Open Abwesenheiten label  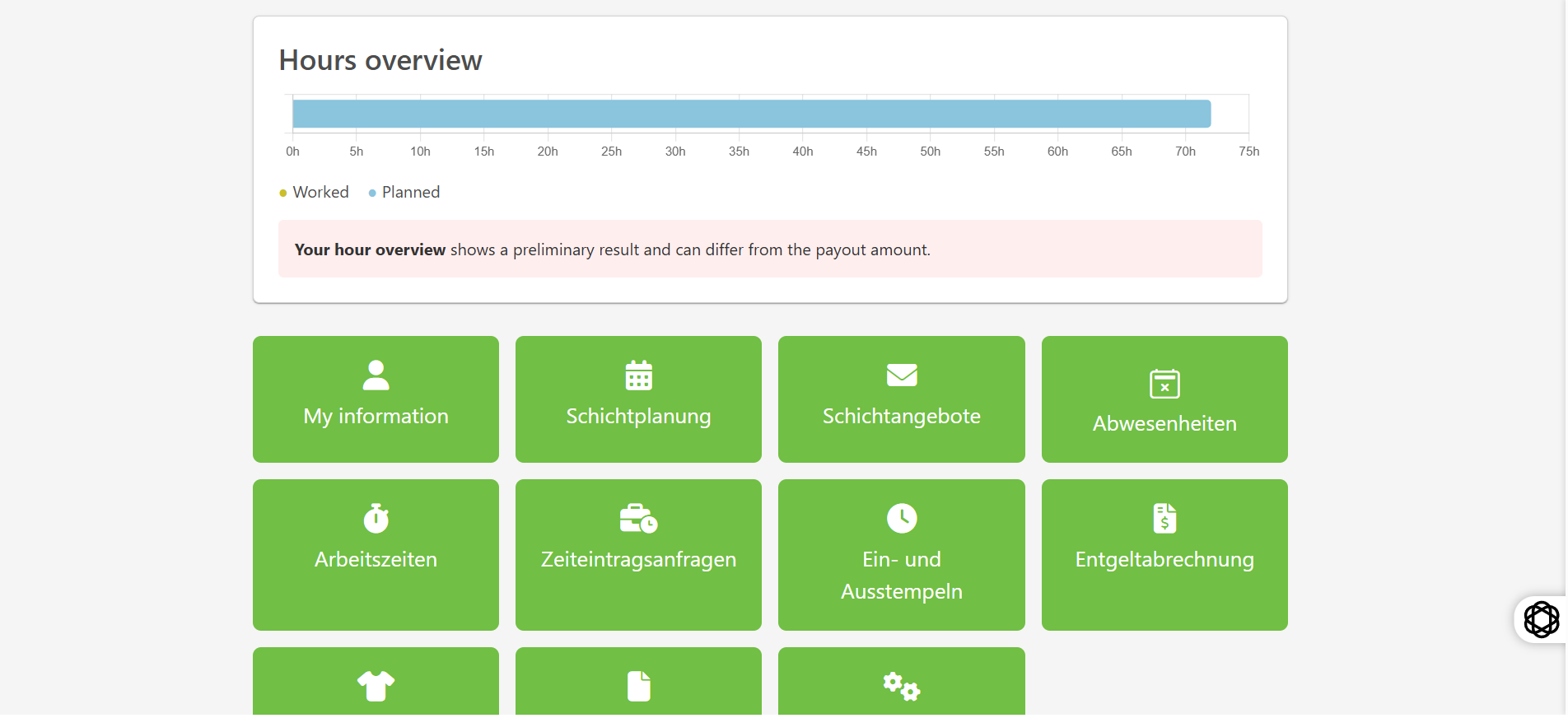coord(1164,423)
